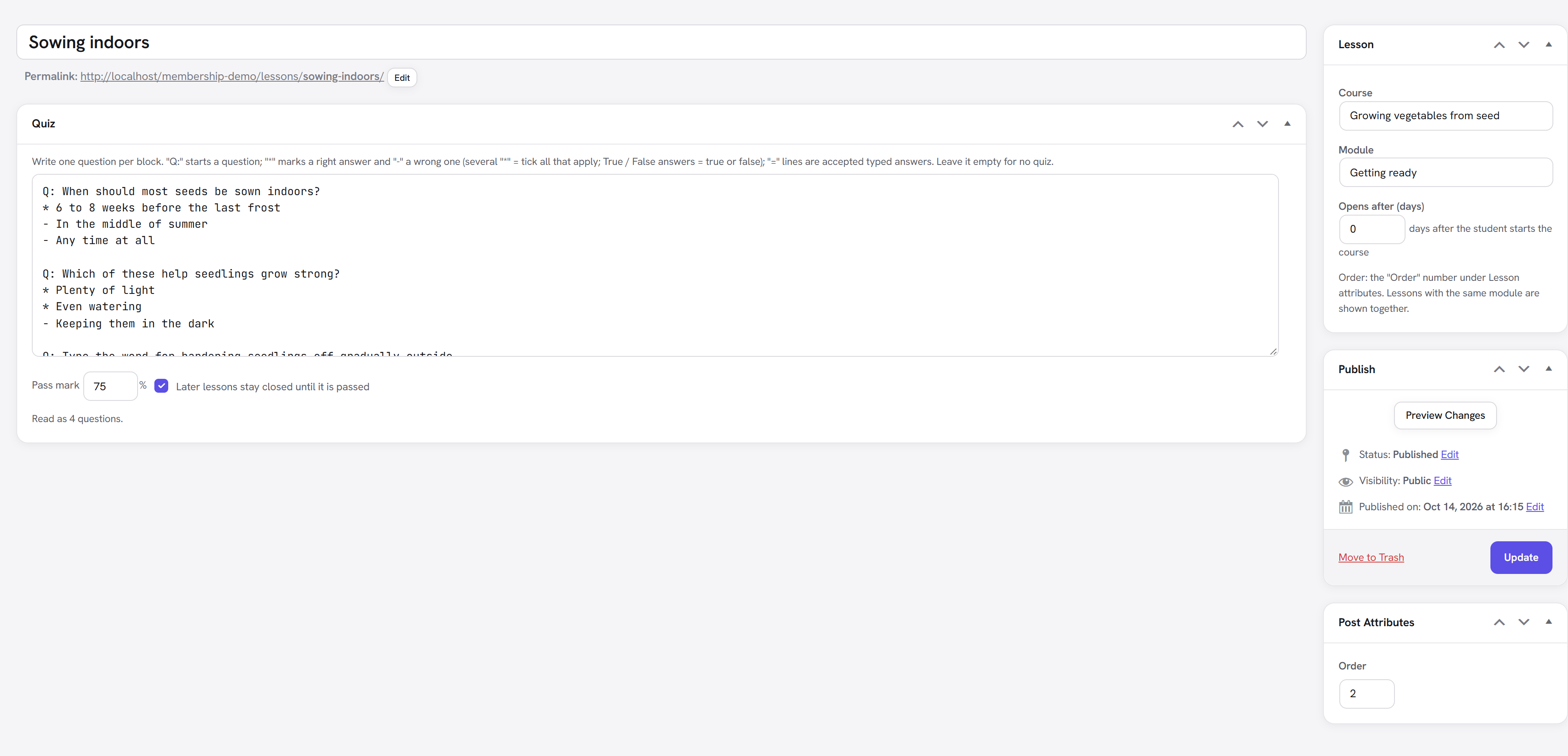
Task: Click the Update button
Action: pos(1521,558)
